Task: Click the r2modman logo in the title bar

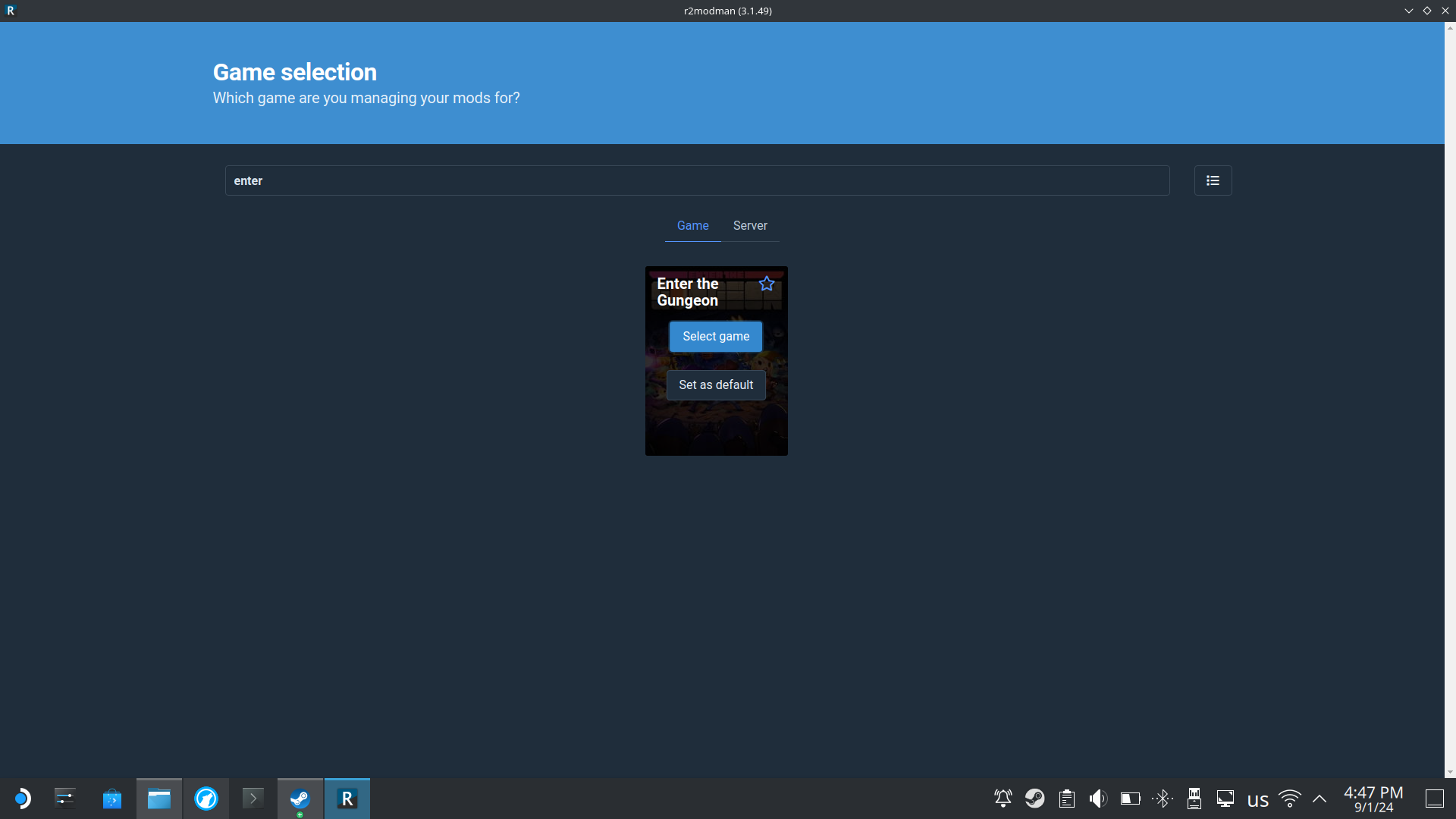Action: click(x=11, y=11)
